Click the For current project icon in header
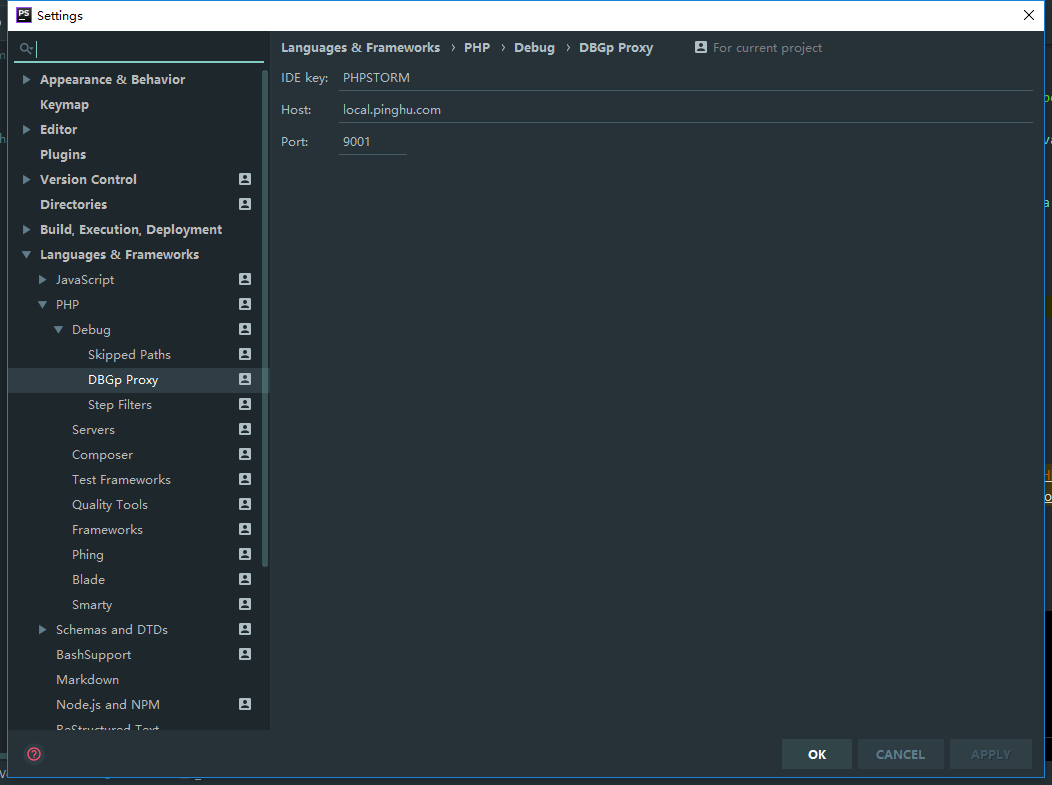Image resolution: width=1052 pixels, height=785 pixels. point(700,47)
